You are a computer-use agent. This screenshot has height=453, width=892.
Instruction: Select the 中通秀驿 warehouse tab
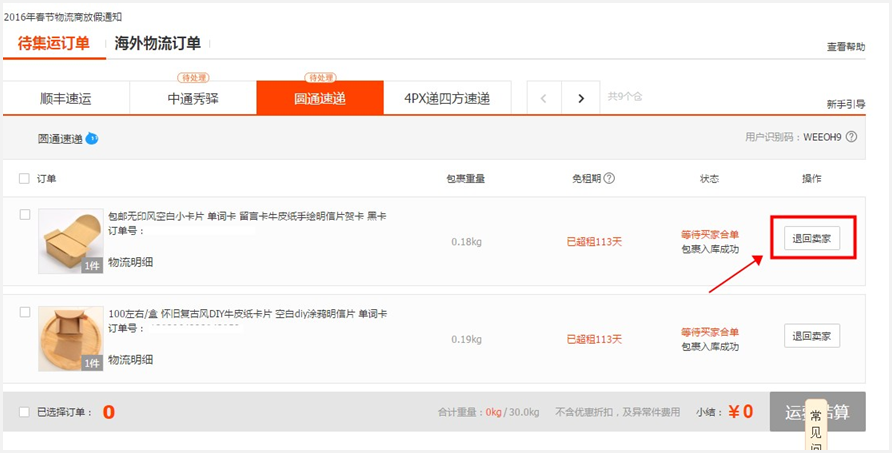[193, 98]
